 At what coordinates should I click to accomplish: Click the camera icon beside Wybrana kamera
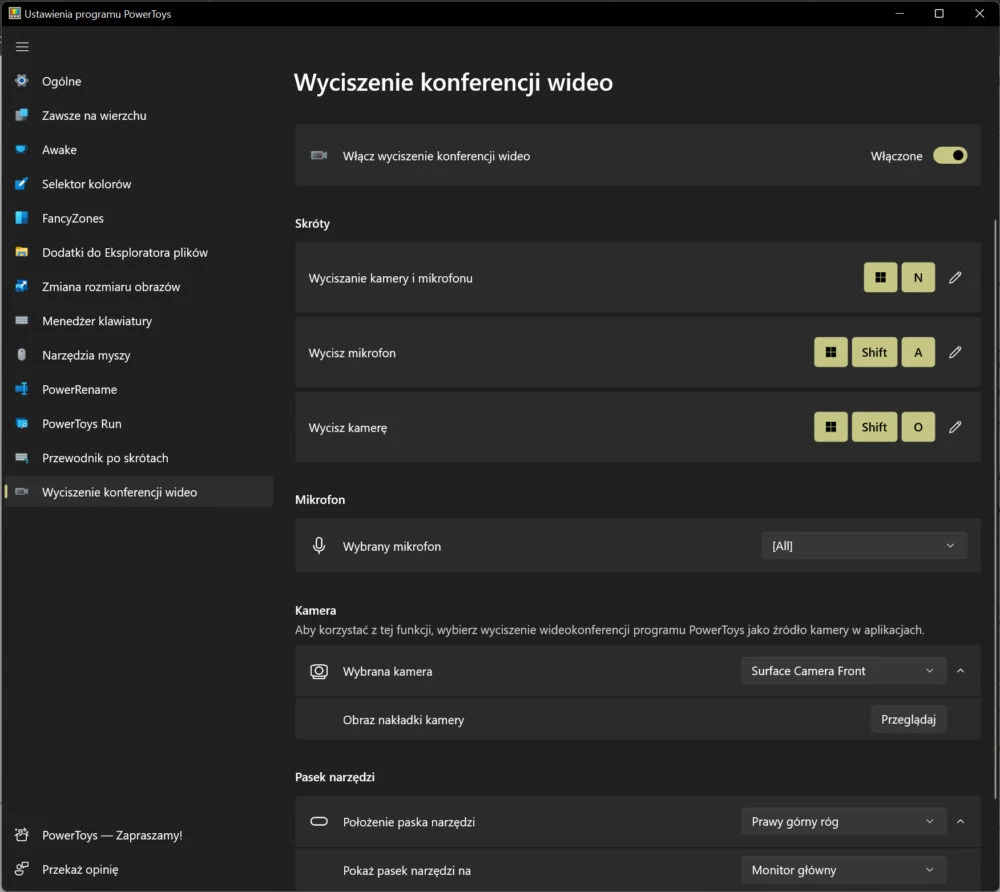[319, 671]
